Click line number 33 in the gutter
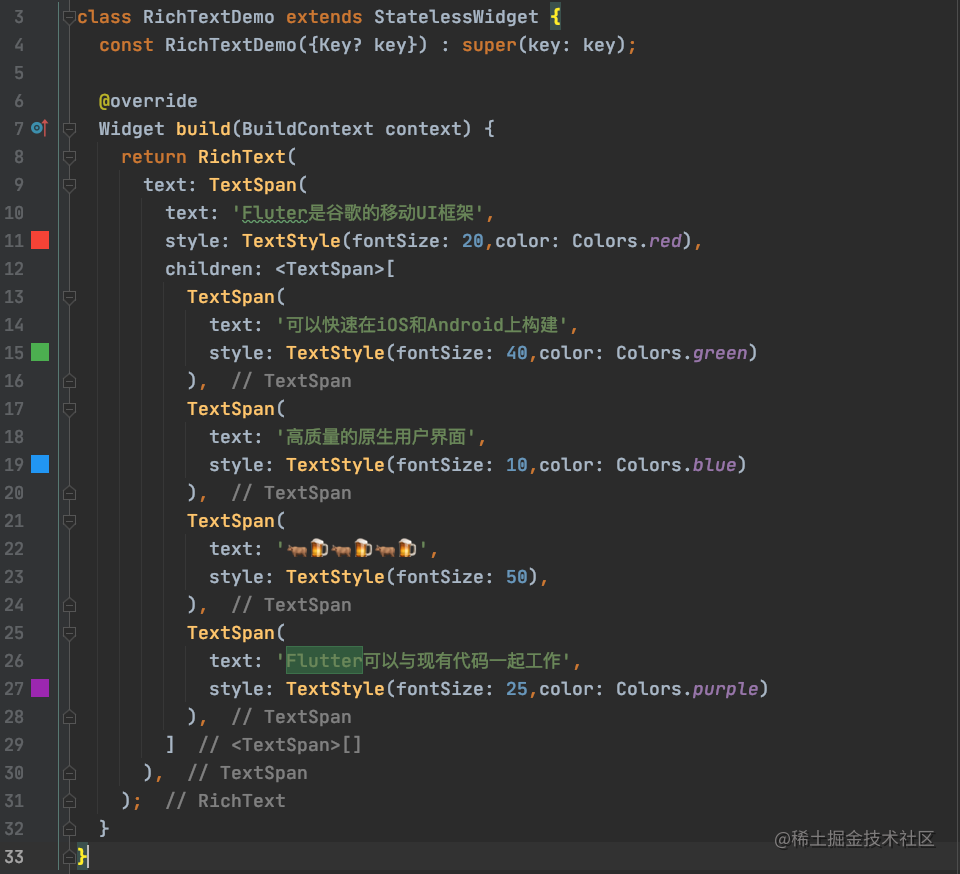 (13, 856)
